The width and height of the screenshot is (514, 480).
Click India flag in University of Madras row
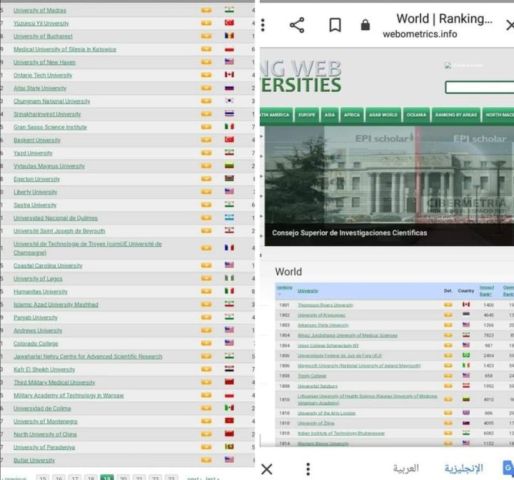[x=229, y=10]
